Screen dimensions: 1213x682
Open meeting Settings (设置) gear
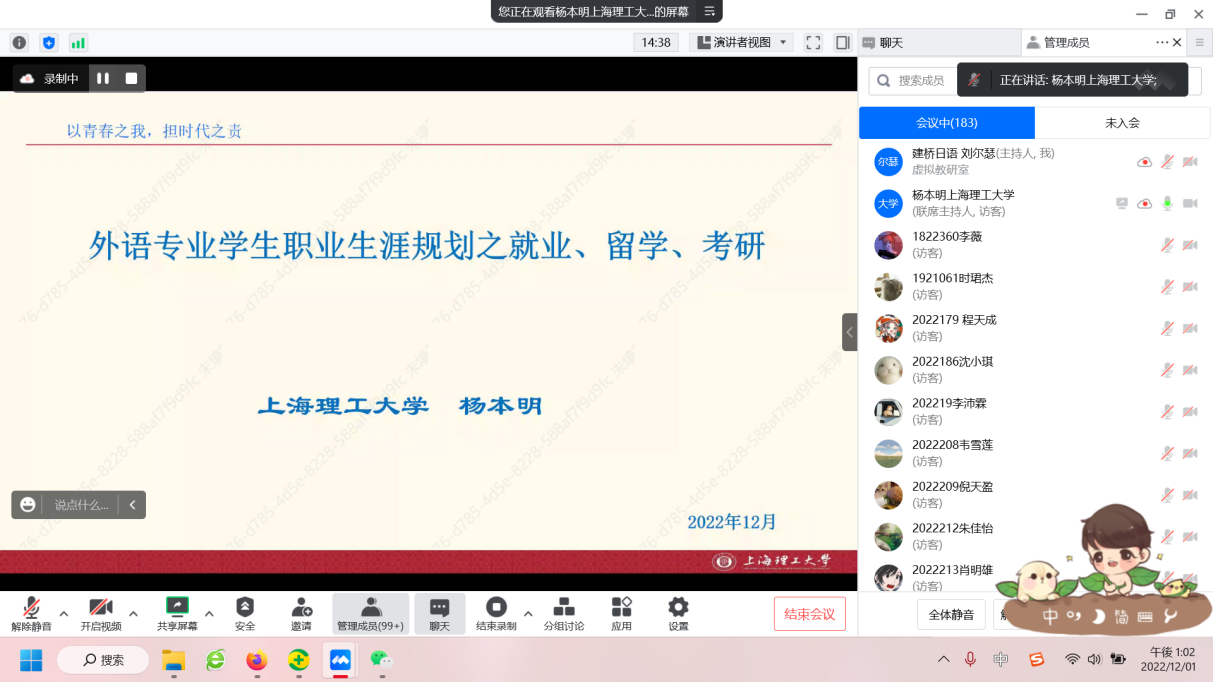pyautogui.click(x=678, y=612)
